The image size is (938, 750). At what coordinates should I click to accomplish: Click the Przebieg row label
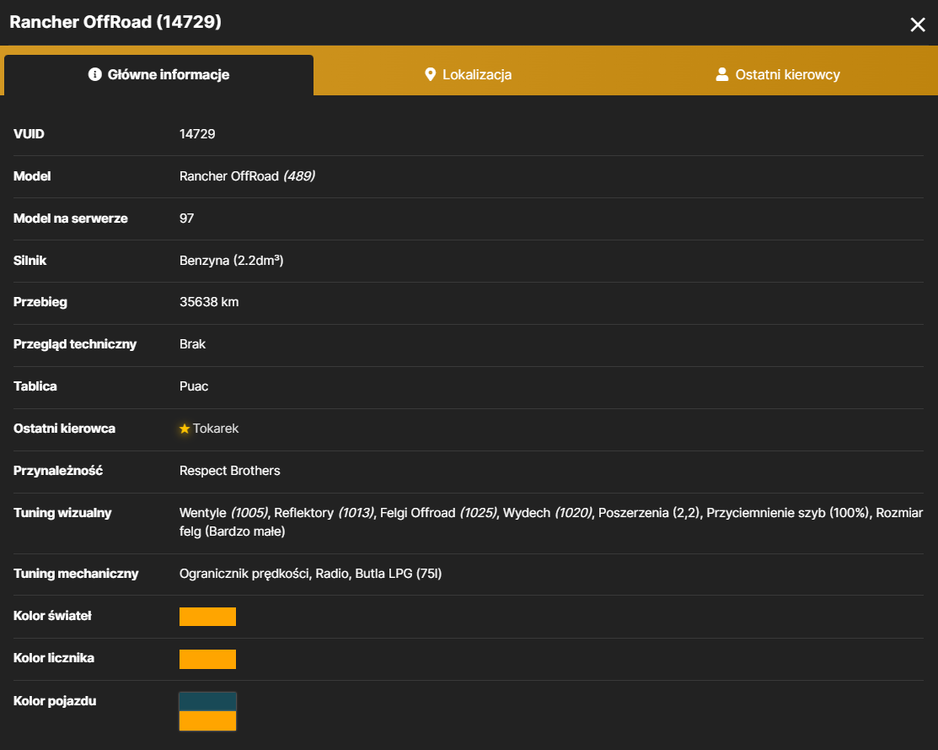(40, 302)
